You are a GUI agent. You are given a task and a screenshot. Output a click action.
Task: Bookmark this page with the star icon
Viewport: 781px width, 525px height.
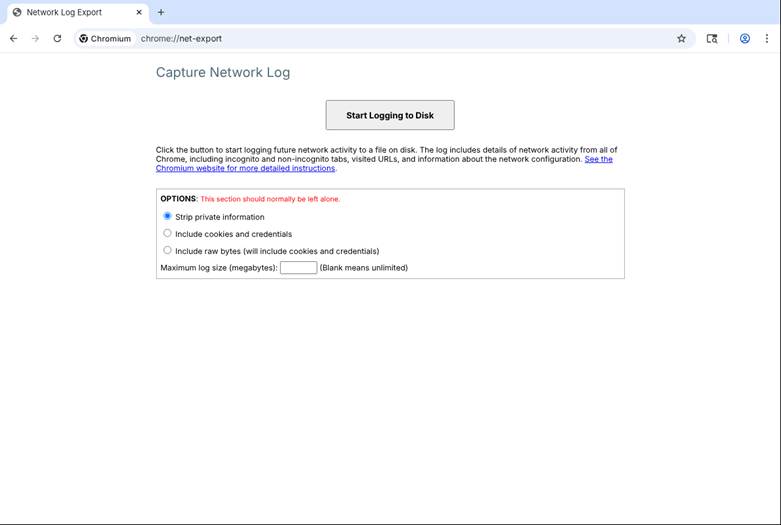(x=681, y=38)
